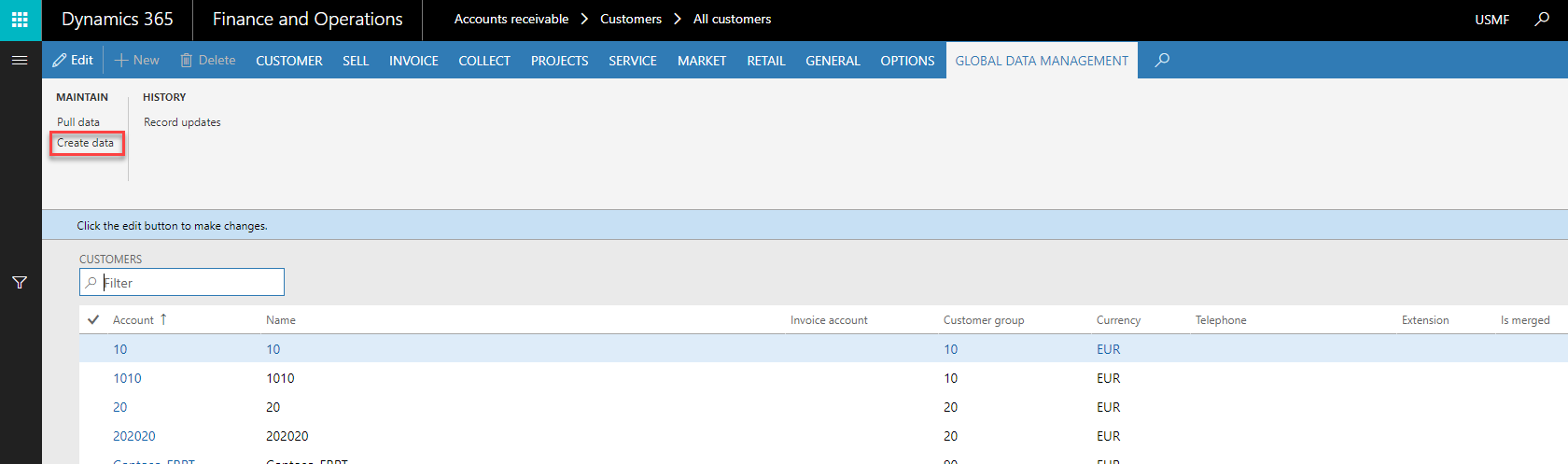Viewport: 1568px width, 464px height.
Task: Click the Finance and Operations title
Action: pyautogui.click(x=308, y=20)
